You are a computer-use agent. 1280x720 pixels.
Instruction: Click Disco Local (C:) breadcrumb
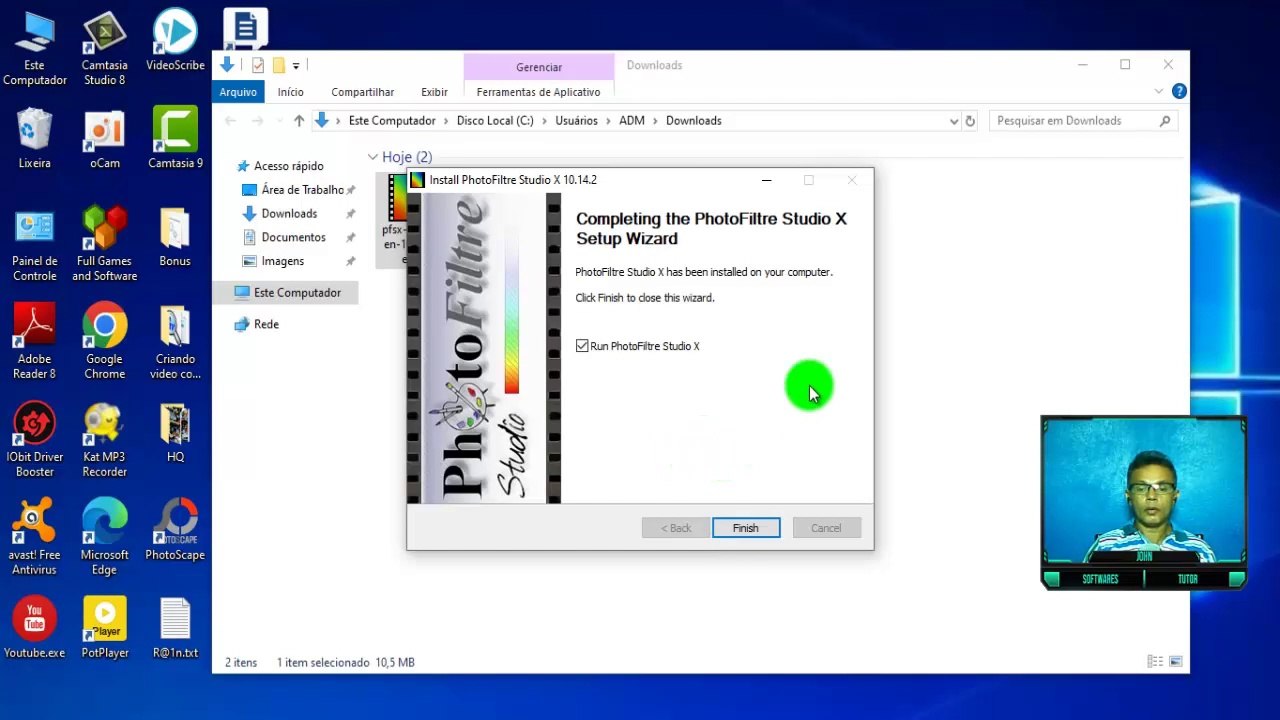coord(495,121)
